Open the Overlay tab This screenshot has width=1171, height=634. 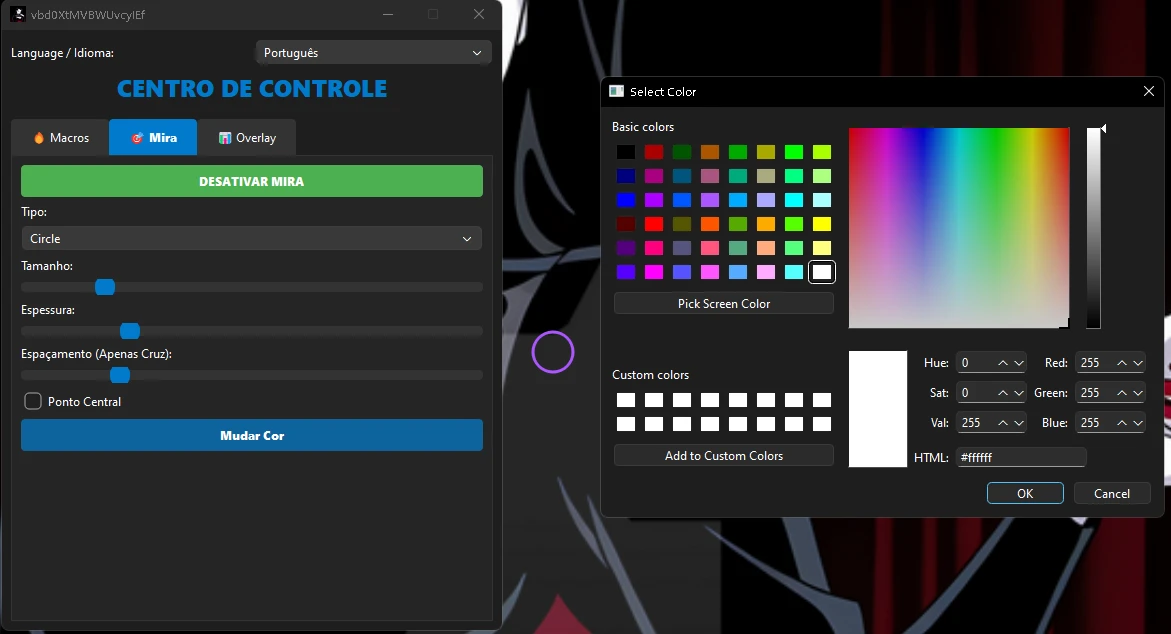(x=246, y=138)
